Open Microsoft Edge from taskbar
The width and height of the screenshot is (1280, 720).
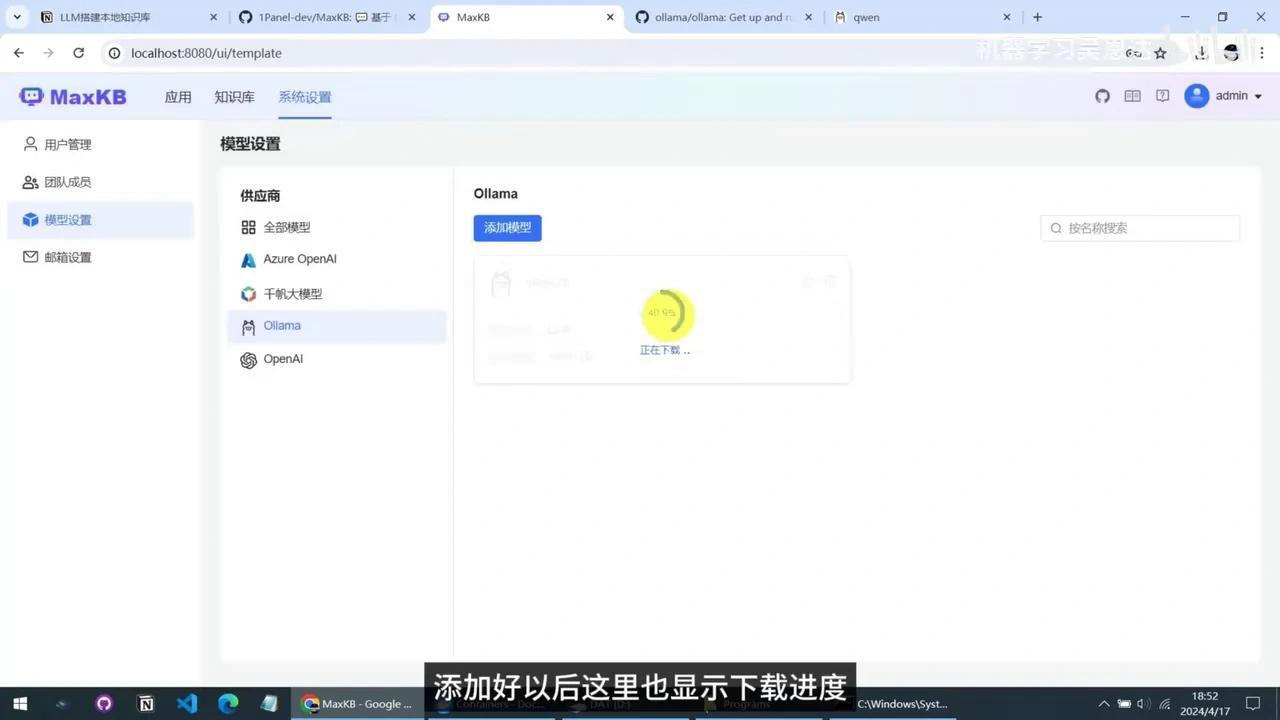tap(228, 704)
